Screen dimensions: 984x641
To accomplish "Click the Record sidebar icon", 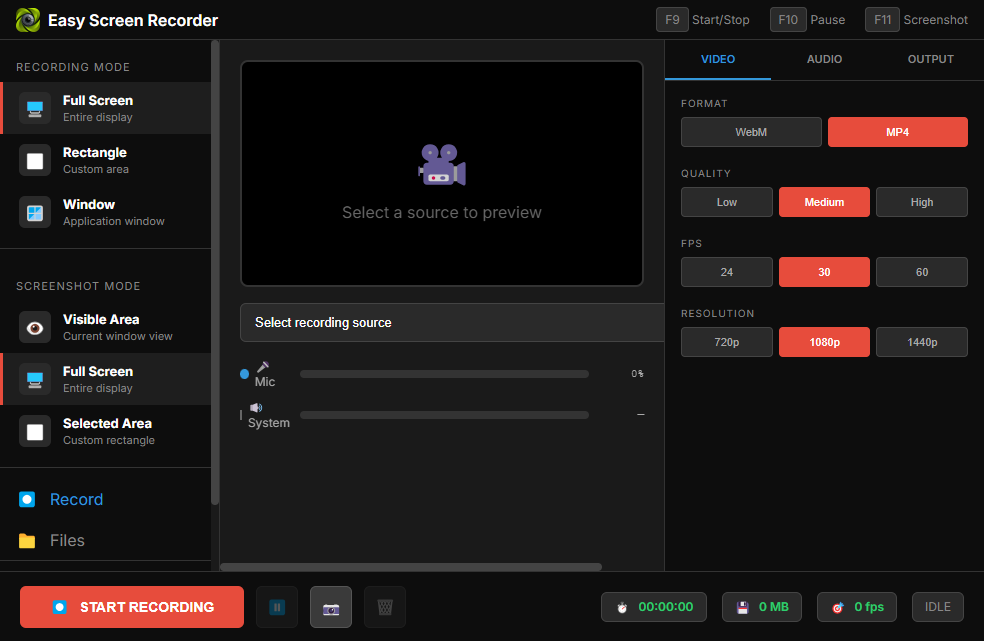I will [27, 500].
